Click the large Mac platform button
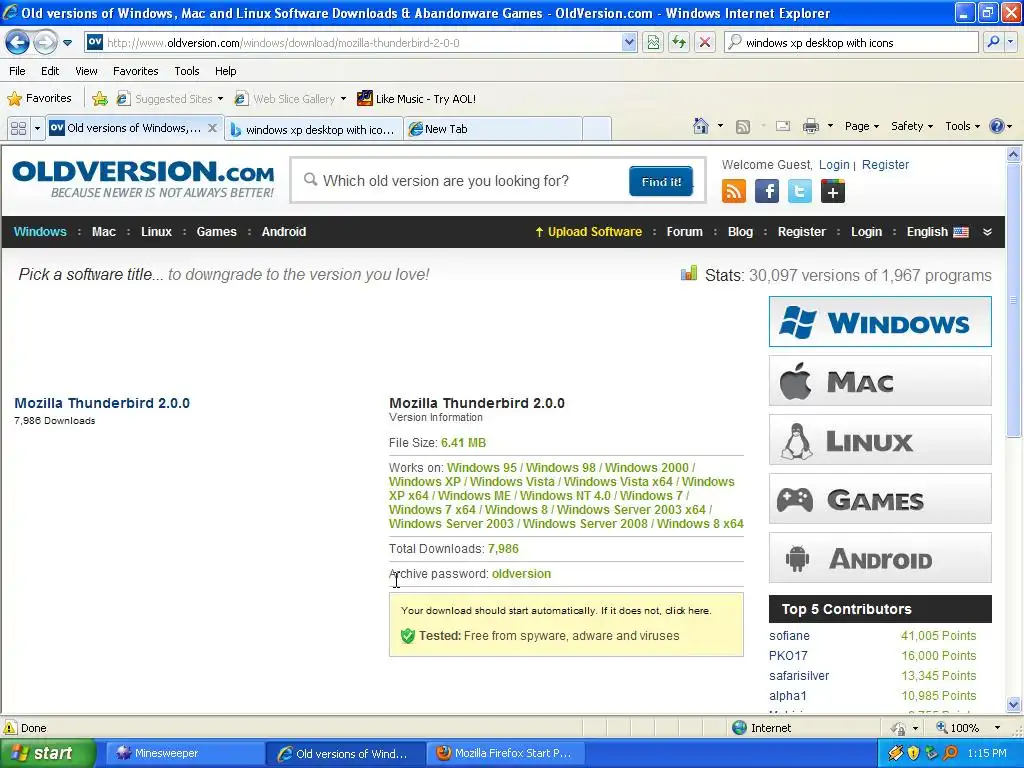The height and width of the screenshot is (768, 1024). pyautogui.click(x=880, y=381)
